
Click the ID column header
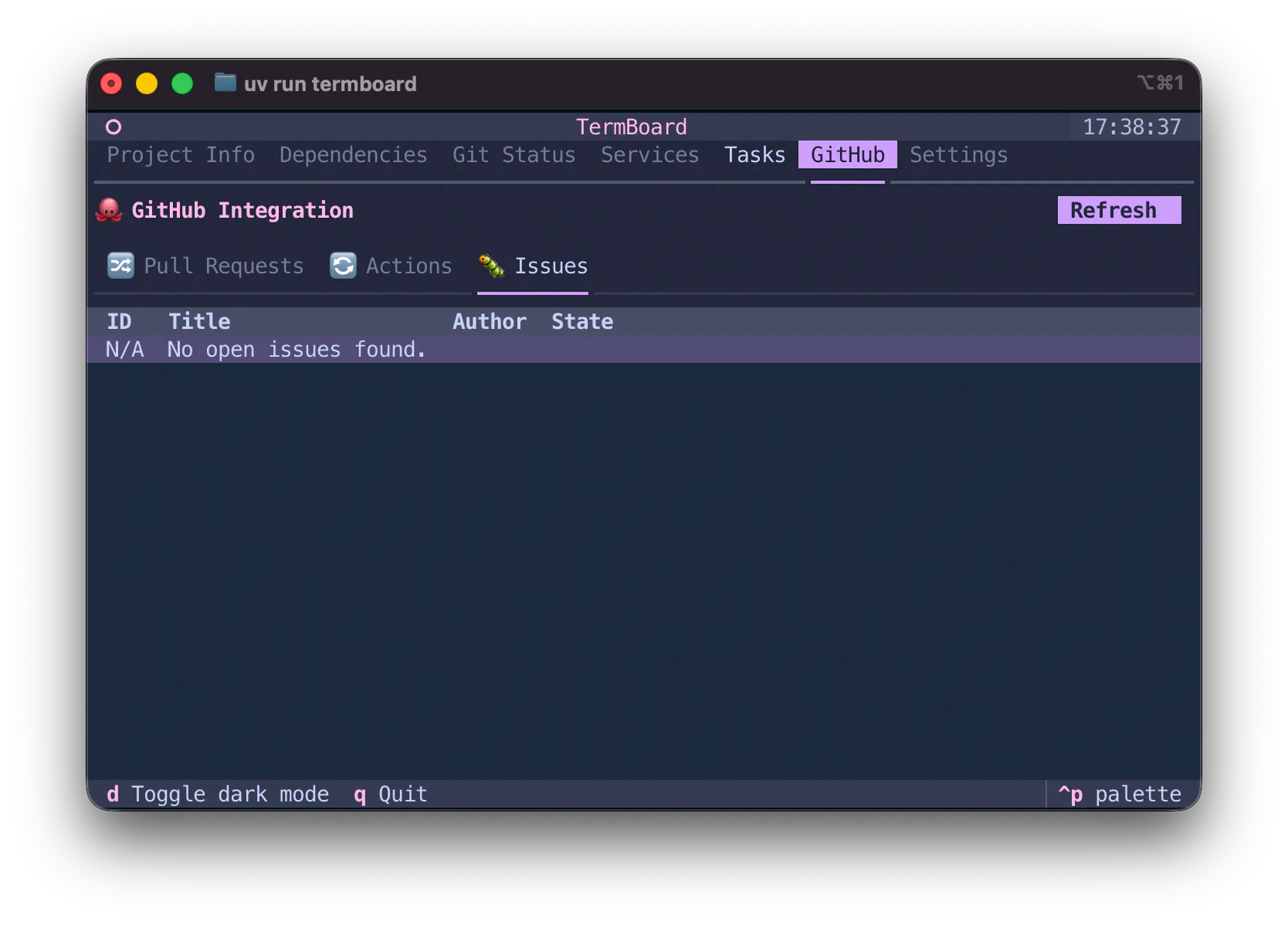(x=119, y=321)
